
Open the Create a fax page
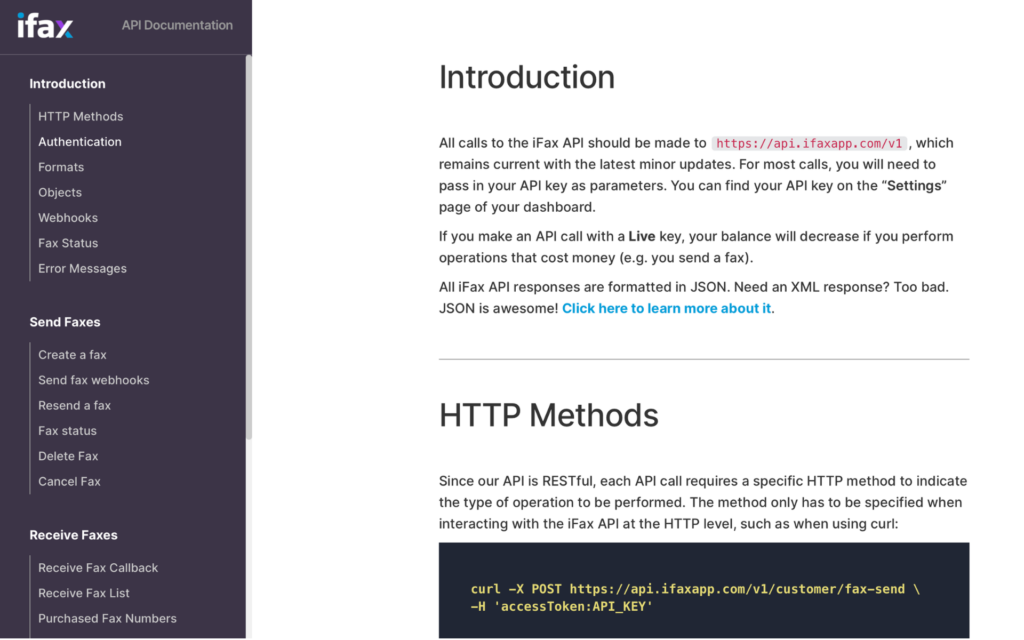[x=72, y=355]
